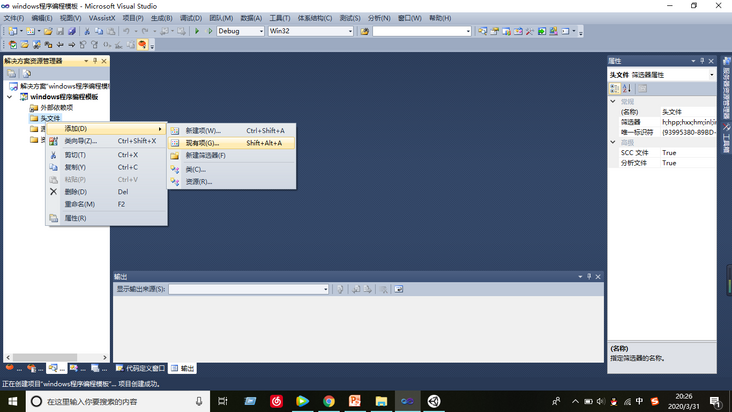The width and height of the screenshot is (732, 412).
Task: Click the New Project toolbar icon
Action: coord(13,31)
